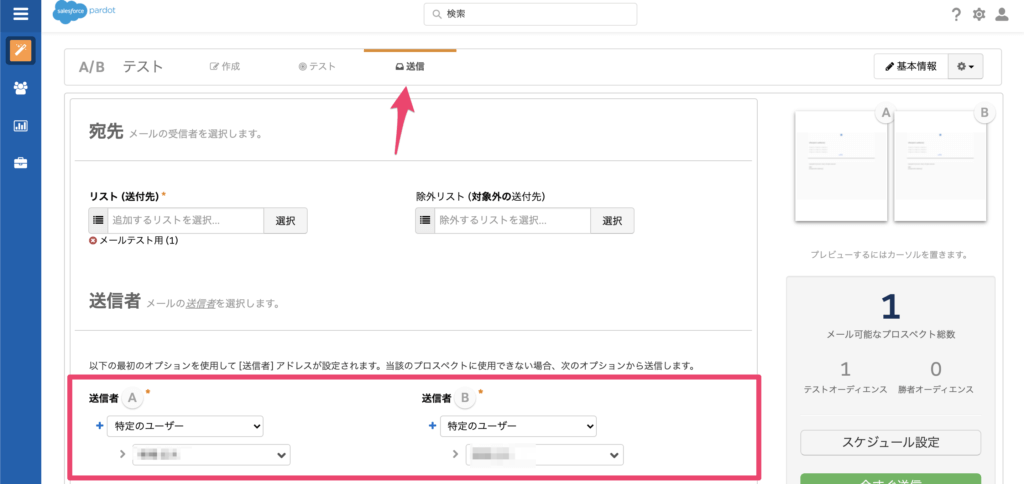The width and height of the screenshot is (1024, 484).
Task: Open 特定のユーザー dropdown for 送信者 A
Action: click(x=185, y=426)
